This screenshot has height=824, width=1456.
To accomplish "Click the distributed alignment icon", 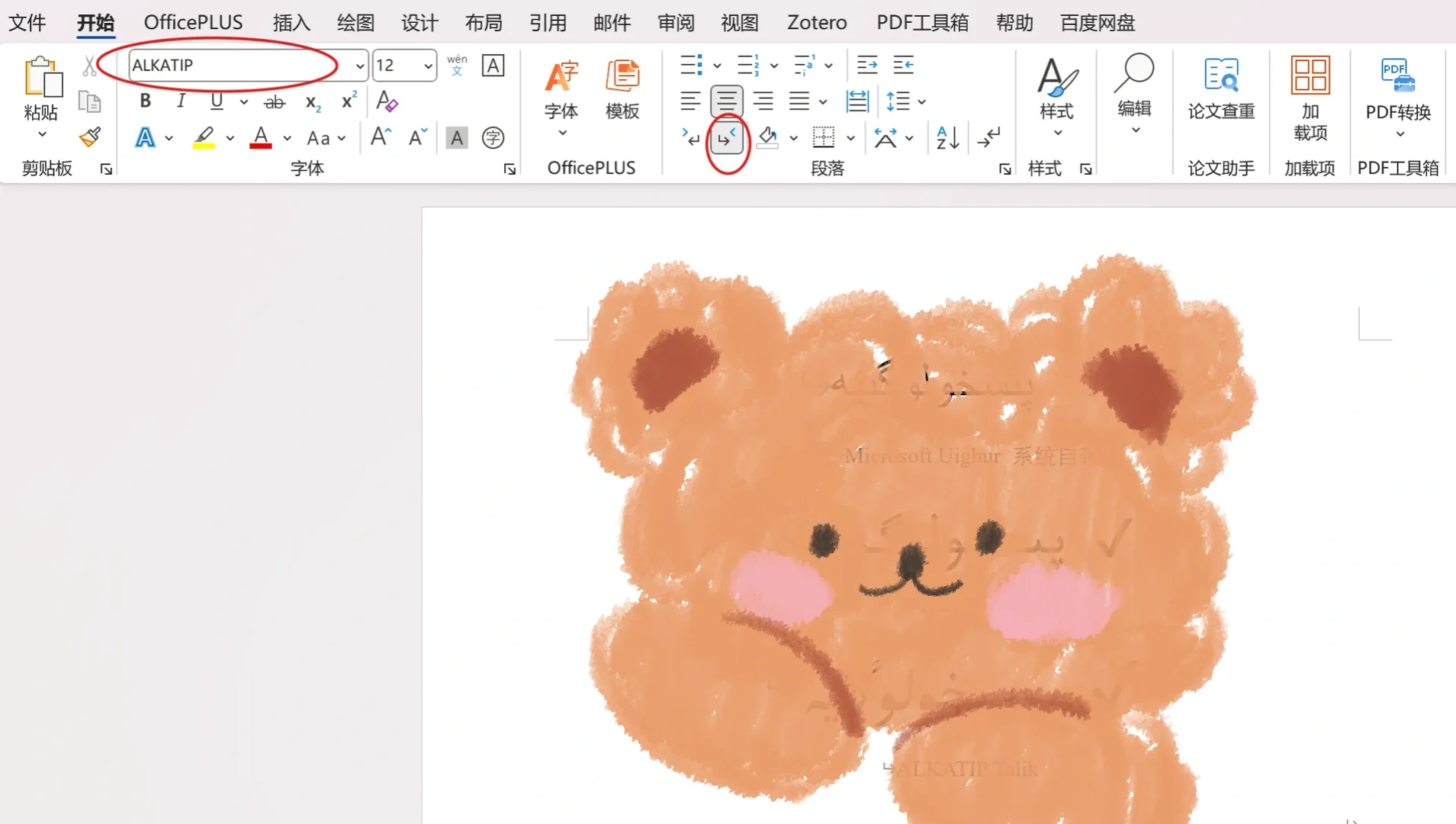I will [x=857, y=101].
